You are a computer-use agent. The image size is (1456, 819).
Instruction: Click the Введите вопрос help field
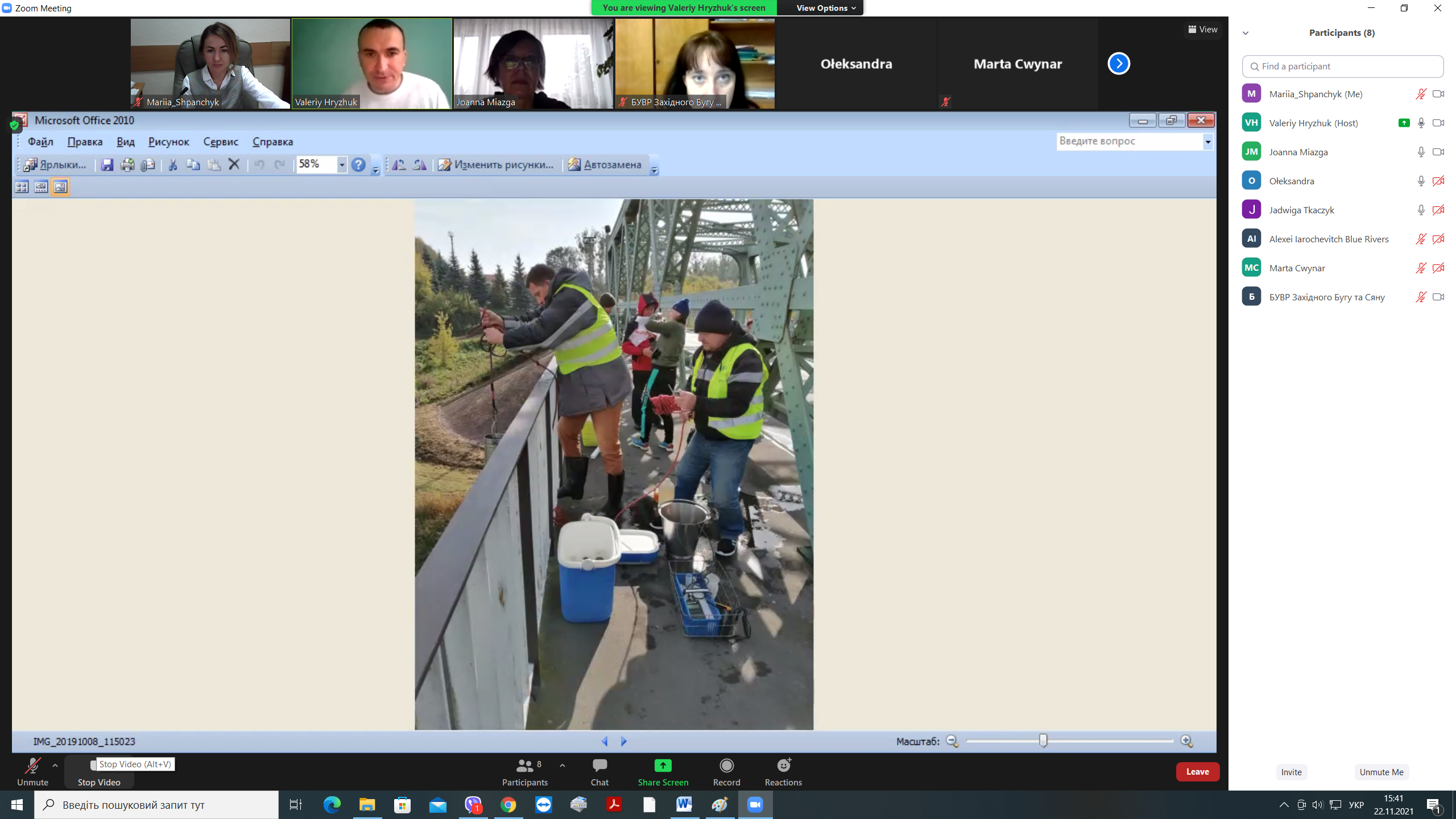(1129, 142)
